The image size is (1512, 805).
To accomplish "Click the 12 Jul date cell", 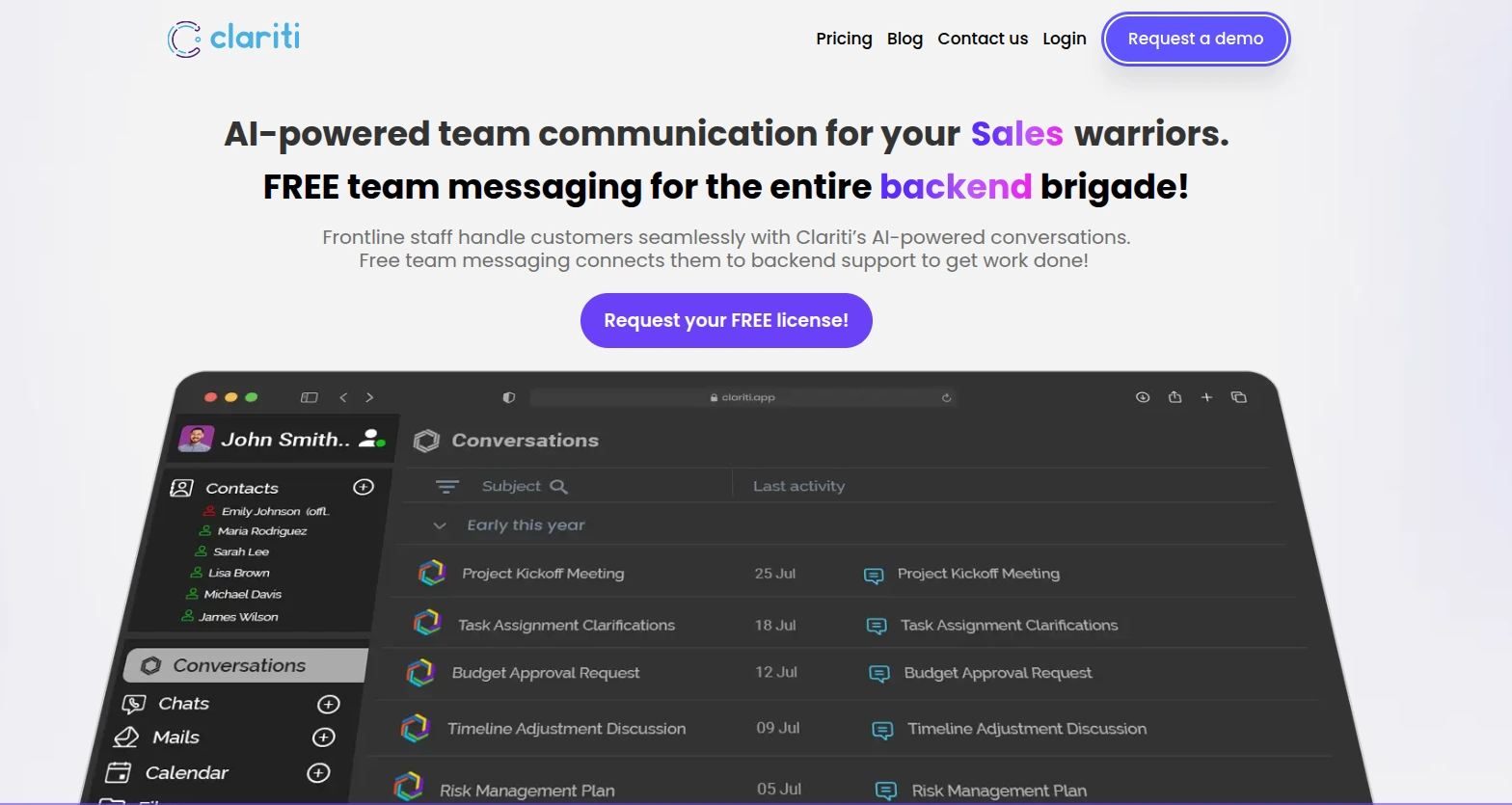I will pos(776,672).
